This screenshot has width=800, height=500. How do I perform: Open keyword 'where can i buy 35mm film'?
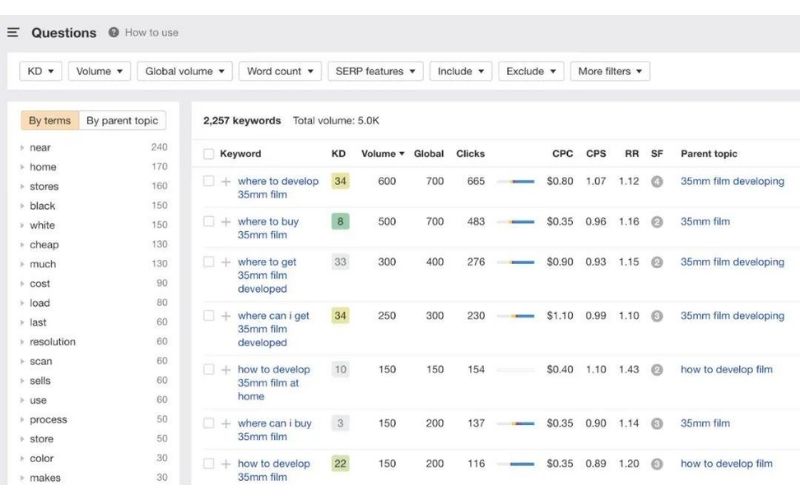click(x=274, y=430)
